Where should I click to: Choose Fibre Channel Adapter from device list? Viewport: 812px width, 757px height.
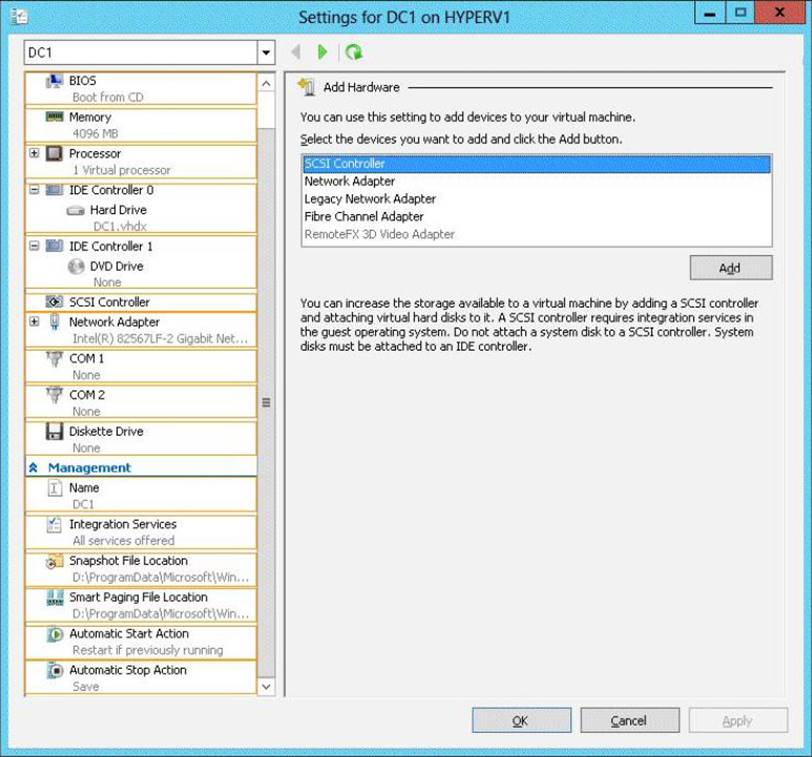coord(364,217)
